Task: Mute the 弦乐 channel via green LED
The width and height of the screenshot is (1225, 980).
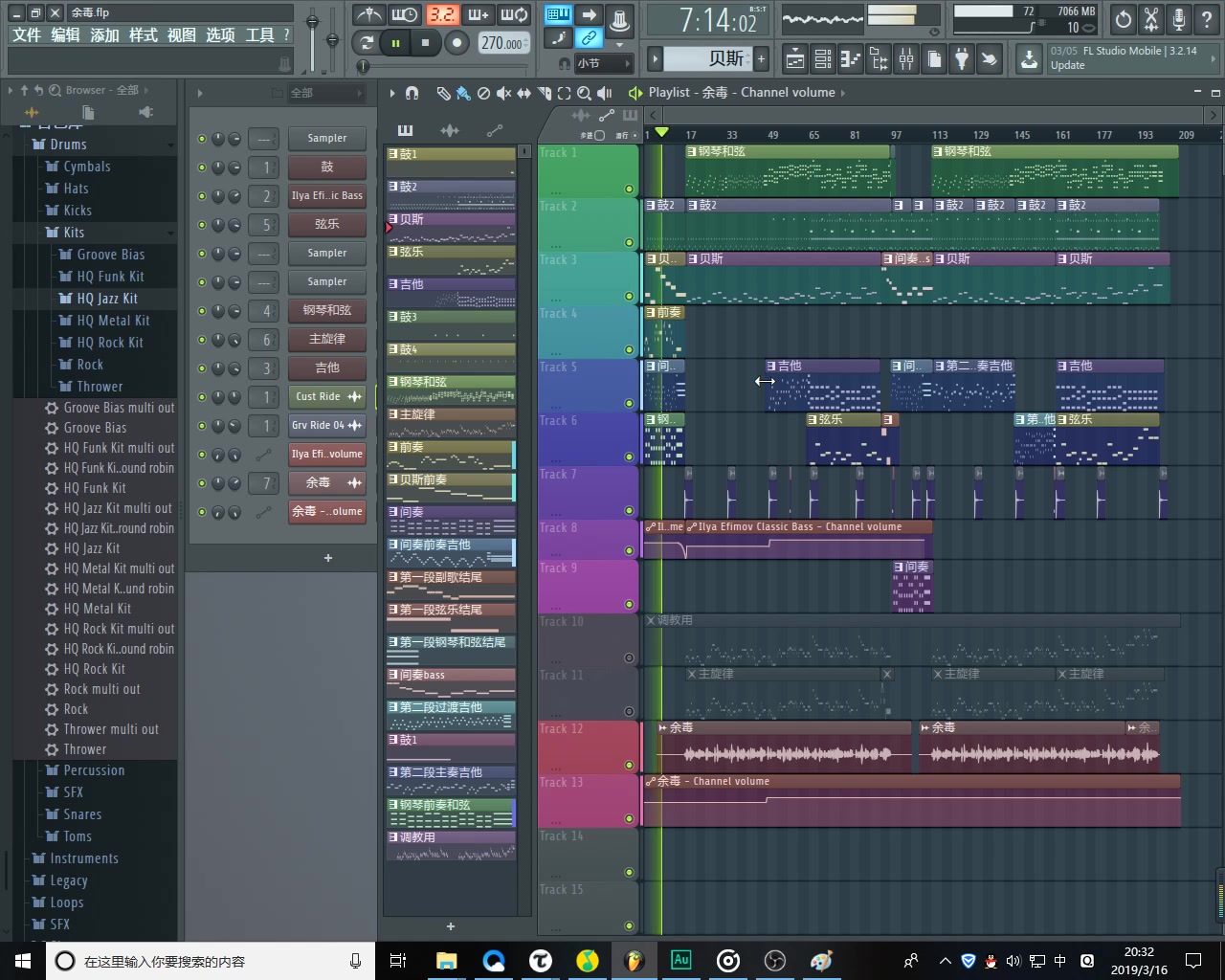Action: pos(202,225)
